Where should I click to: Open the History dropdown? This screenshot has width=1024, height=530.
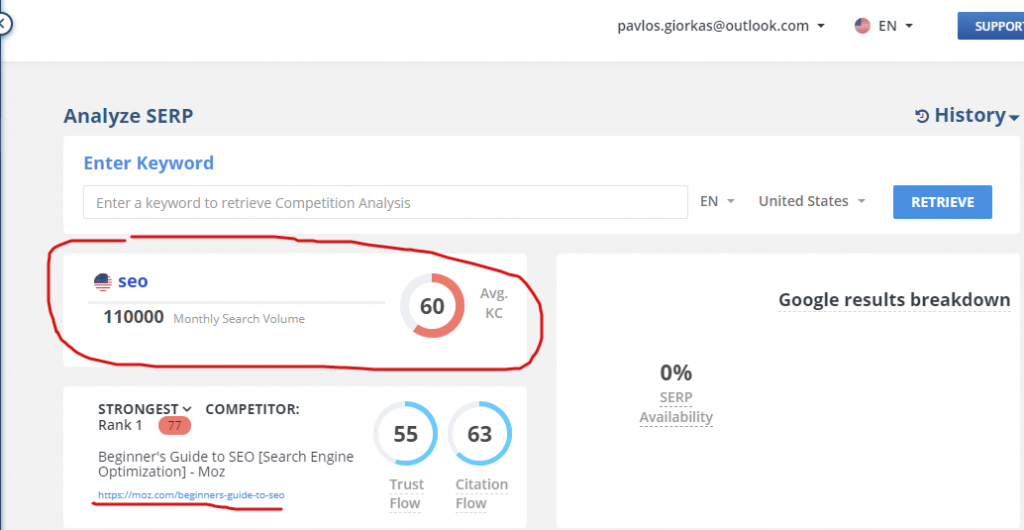(x=968, y=116)
